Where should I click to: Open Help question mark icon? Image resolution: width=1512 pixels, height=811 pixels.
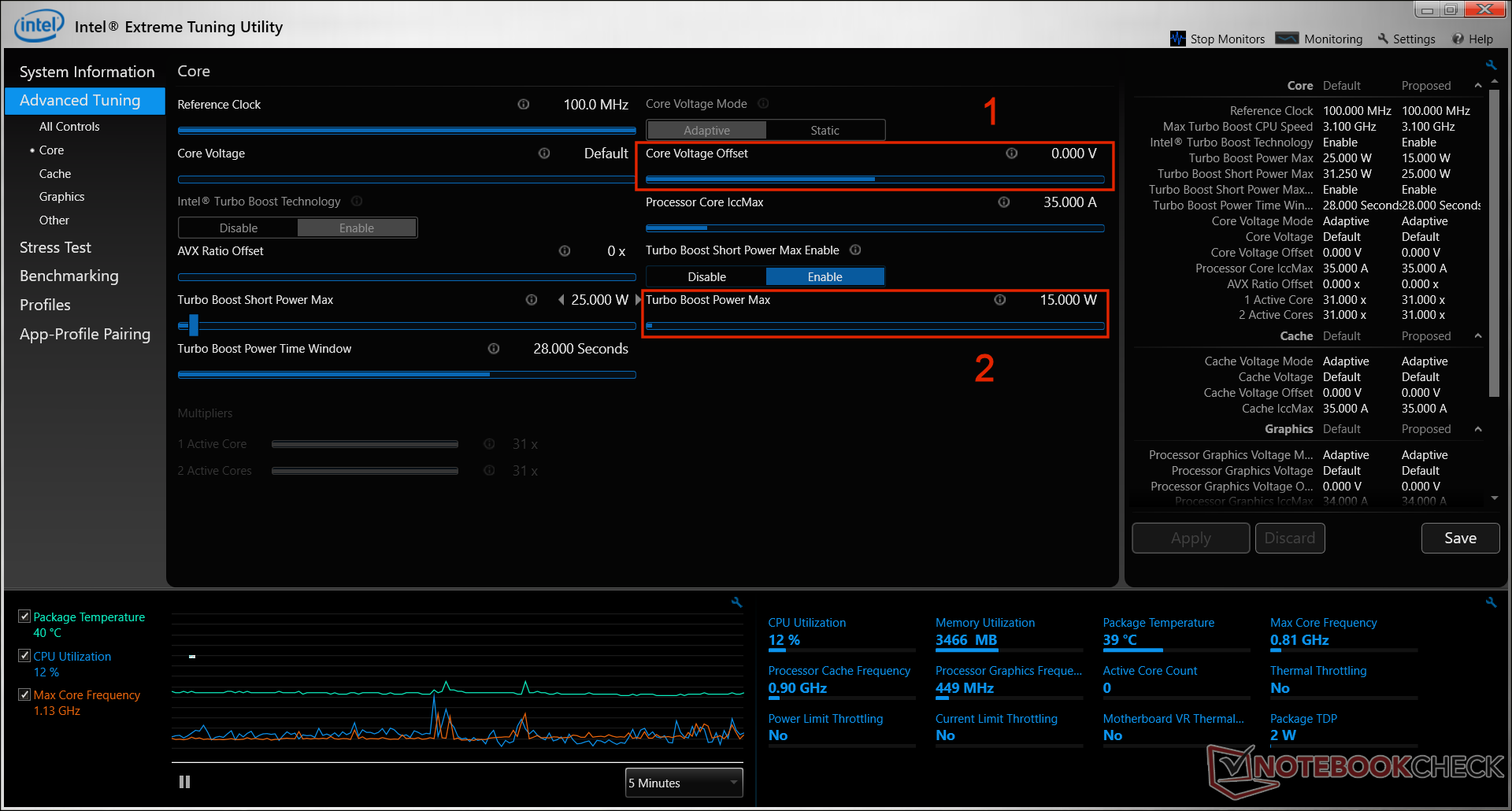click(x=1458, y=39)
